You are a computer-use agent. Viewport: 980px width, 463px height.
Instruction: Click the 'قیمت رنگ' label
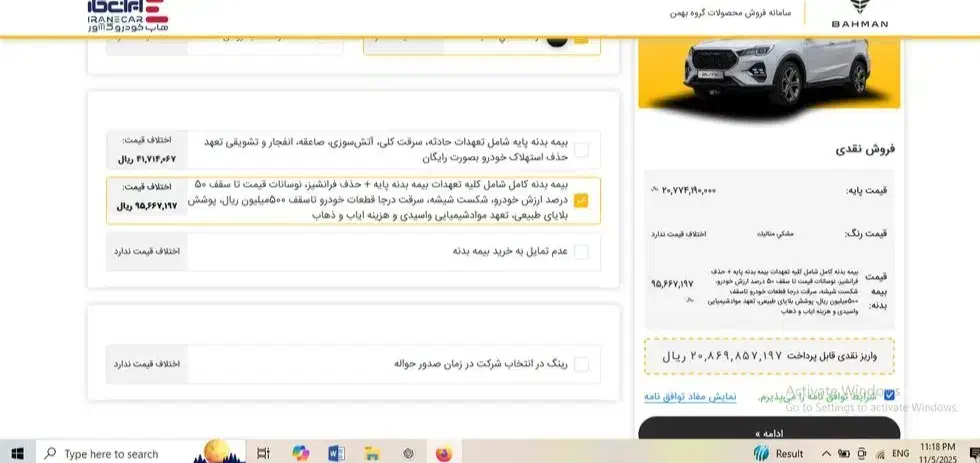(866, 234)
